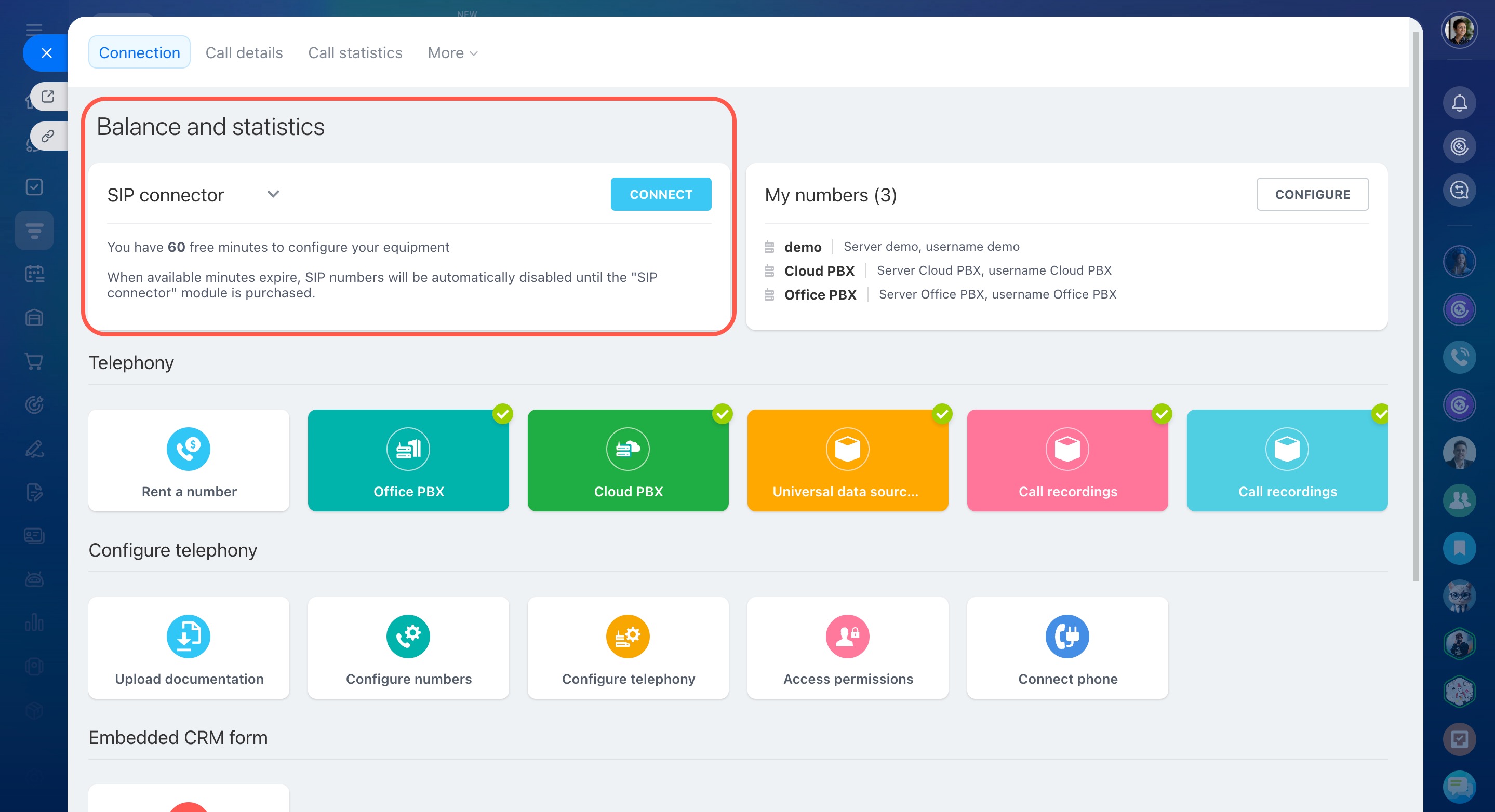Click the shopping cart sidebar icon
Image resolution: width=1495 pixels, height=812 pixels.
[x=34, y=361]
